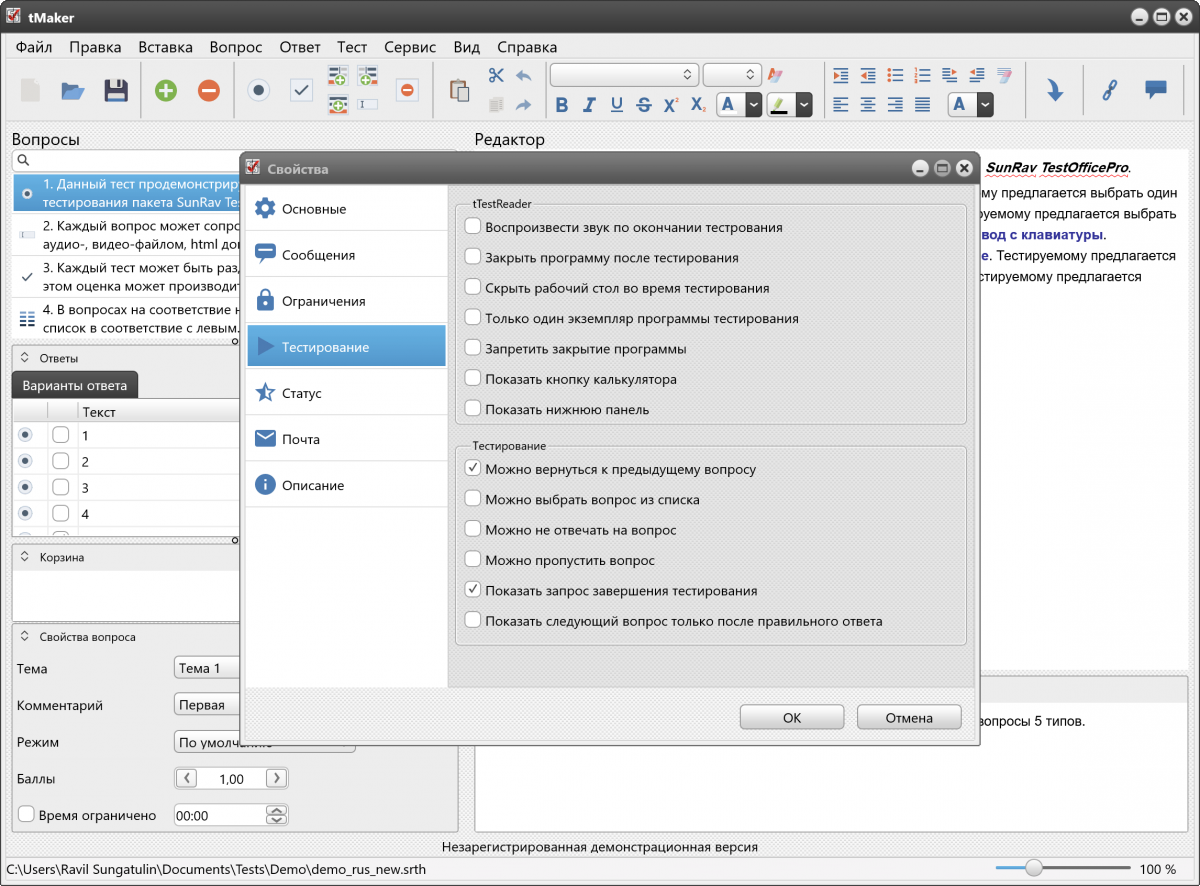The image size is (1200, 886).
Task: Click the scissors Cut icon
Action: tap(496, 76)
